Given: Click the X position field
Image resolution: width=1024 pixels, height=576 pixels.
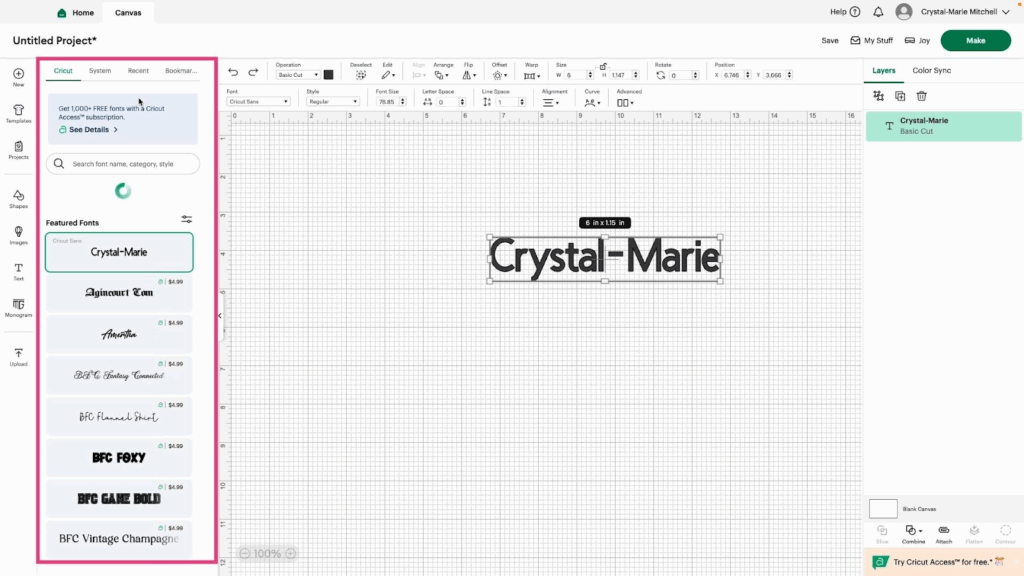Looking at the screenshot, I should point(732,76).
